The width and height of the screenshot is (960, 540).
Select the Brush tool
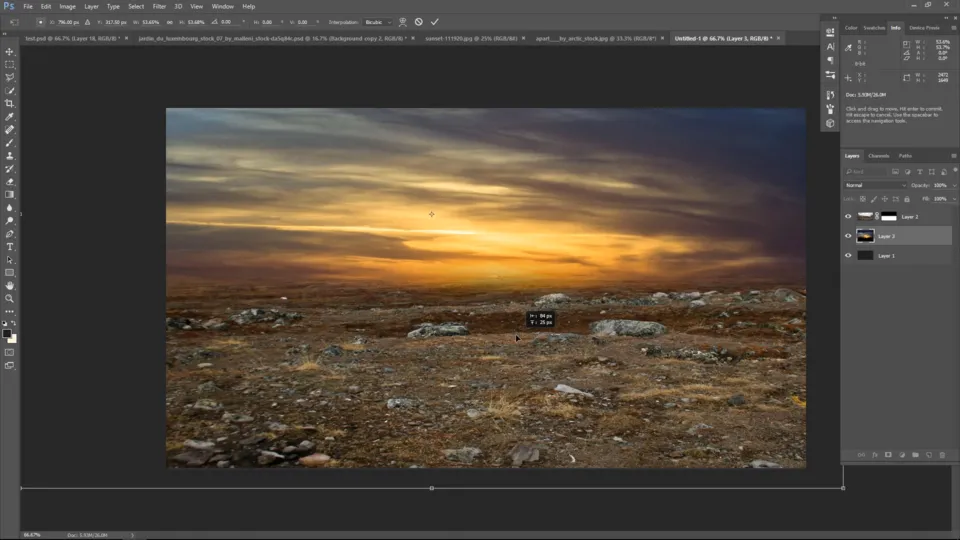click(9, 143)
